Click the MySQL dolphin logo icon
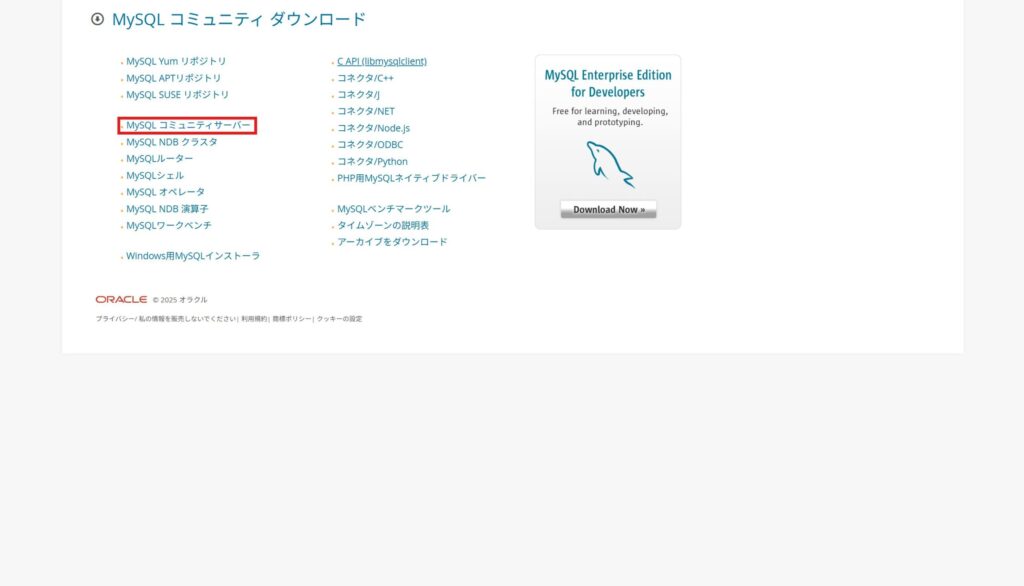This screenshot has width=1024, height=586. pyautogui.click(x=609, y=165)
